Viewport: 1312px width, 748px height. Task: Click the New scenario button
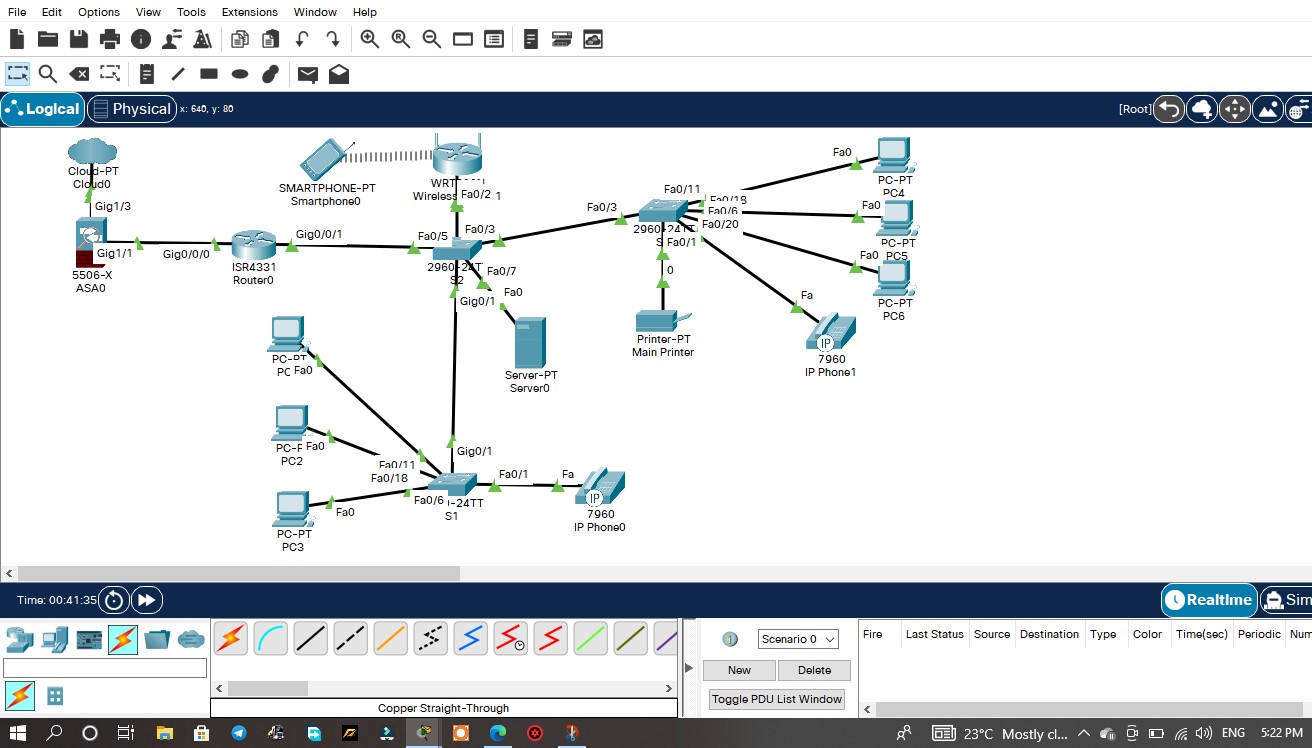click(739, 670)
